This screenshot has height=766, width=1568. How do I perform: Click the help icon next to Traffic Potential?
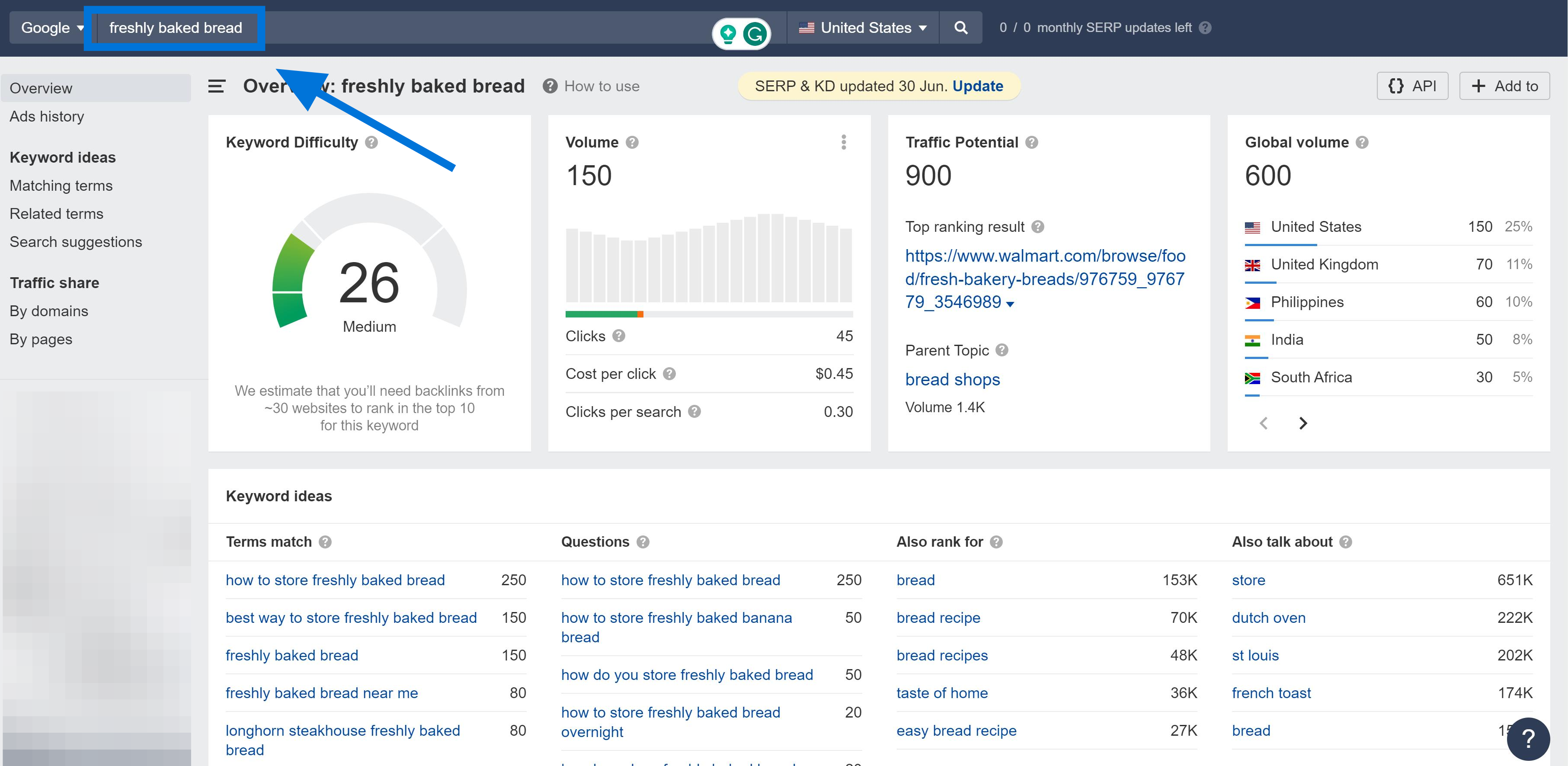click(x=1032, y=142)
